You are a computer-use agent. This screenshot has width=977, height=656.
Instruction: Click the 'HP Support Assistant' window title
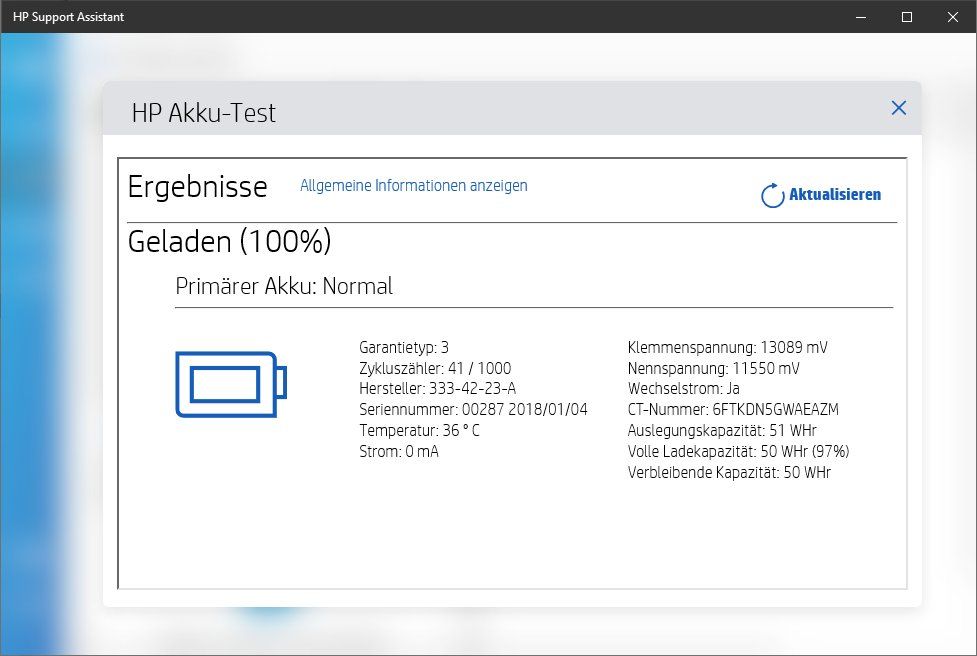coord(69,17)
